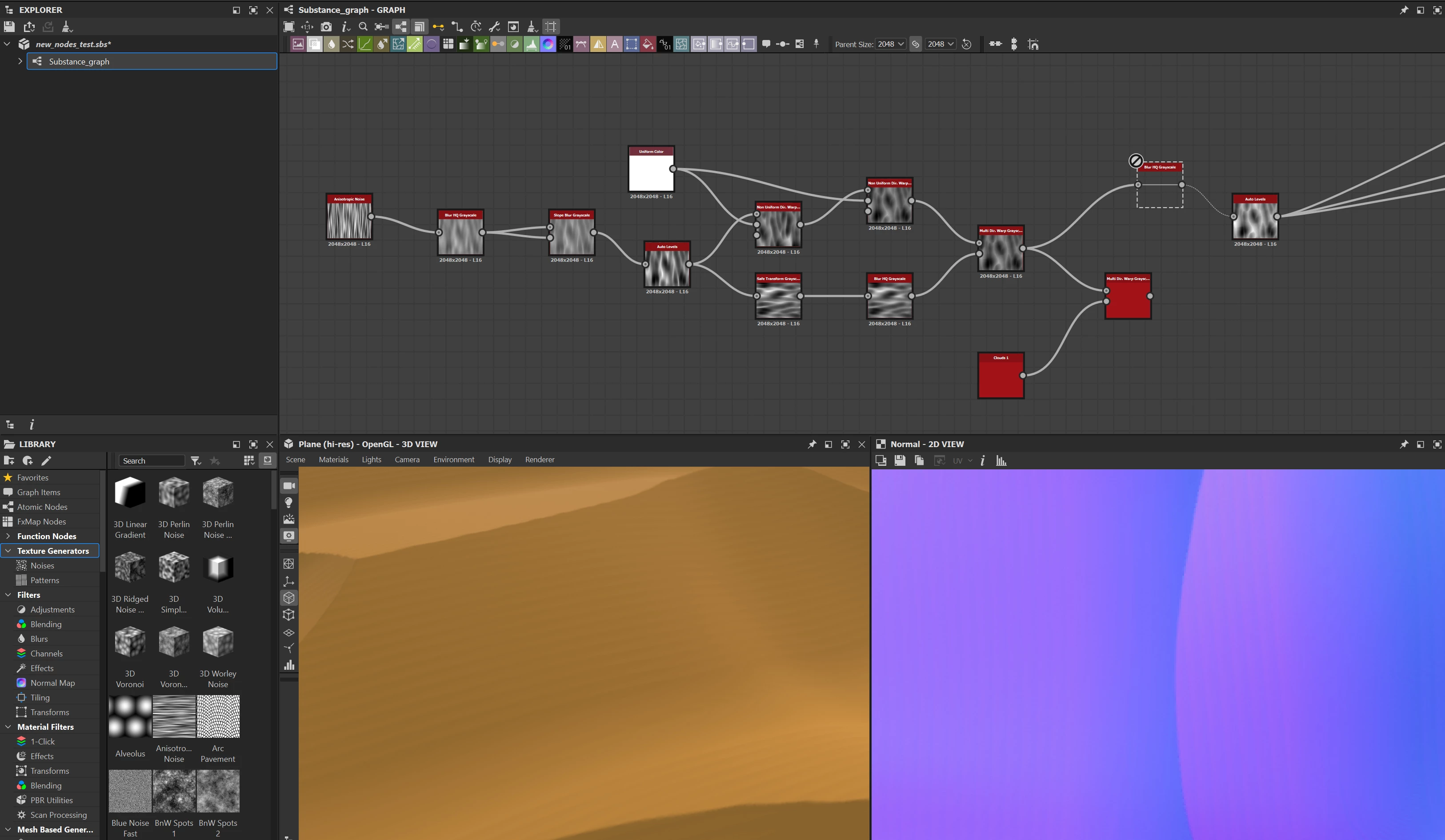This screenshot has width=1445, height=840.
Task: Click the search magnifier in graph toolbar
Action: tap(363, 26)
